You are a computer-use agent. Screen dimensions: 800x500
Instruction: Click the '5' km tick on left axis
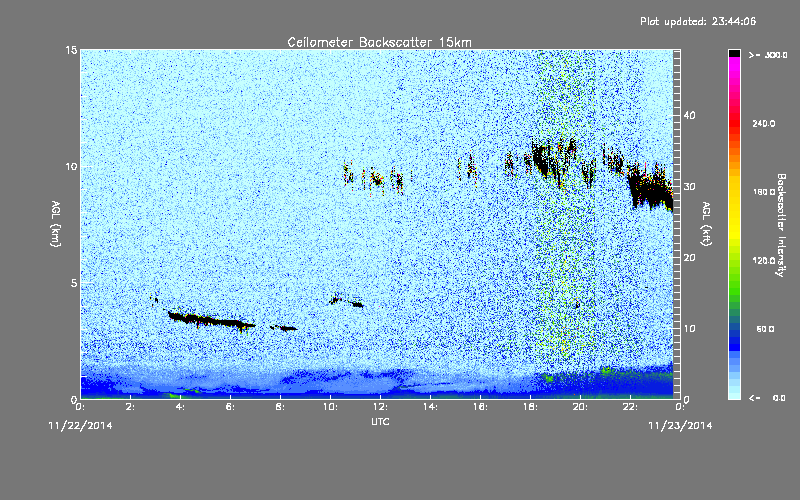[x=73, y=283]
